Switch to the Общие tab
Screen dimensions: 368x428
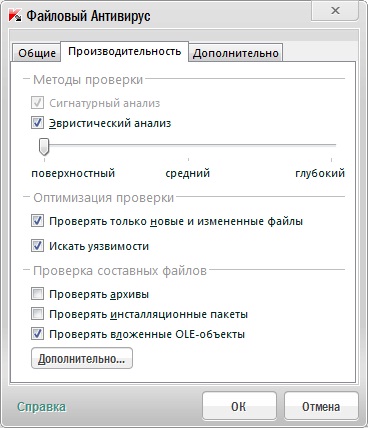coord(37,53)
